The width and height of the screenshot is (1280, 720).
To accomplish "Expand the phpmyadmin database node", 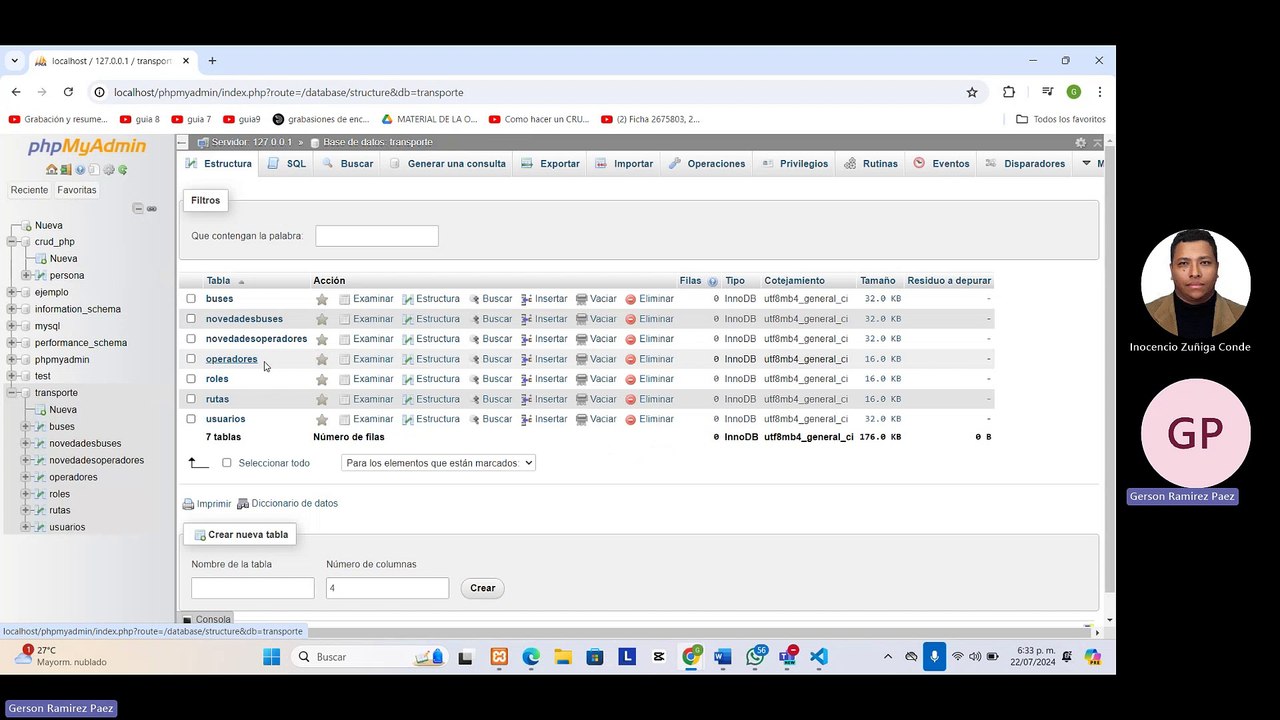I will coord(12,360).
